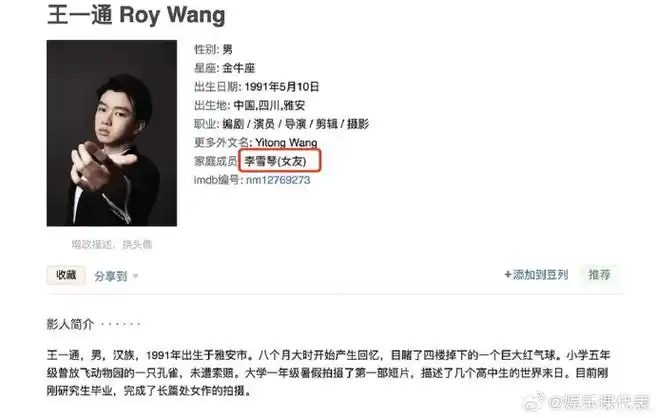656x418 pixels.
Task: Click the 金牛座 zodiac value
Action: tap(238, 68)
